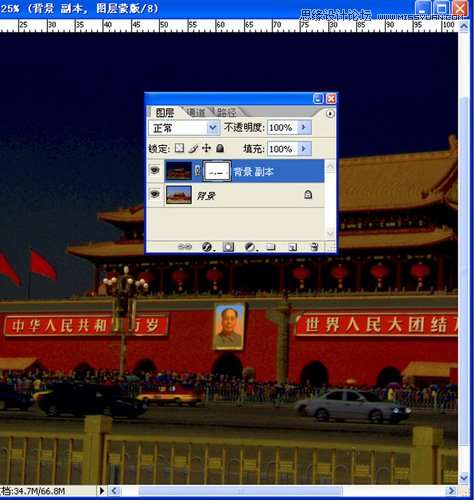The image size is (474, 500).
Task: Click the document size 34.7M/66.8M status
Action: point(33,491)
